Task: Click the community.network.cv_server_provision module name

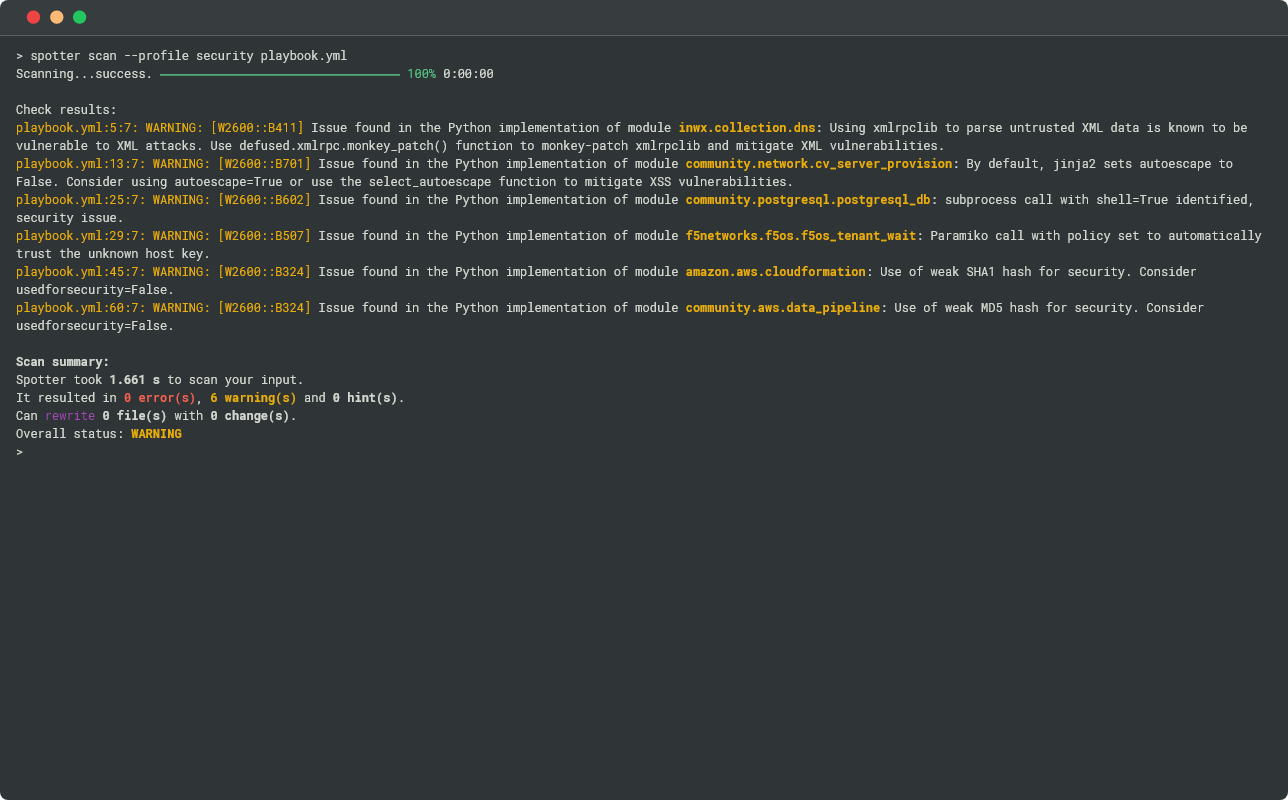Action: (x=818, y=164)
